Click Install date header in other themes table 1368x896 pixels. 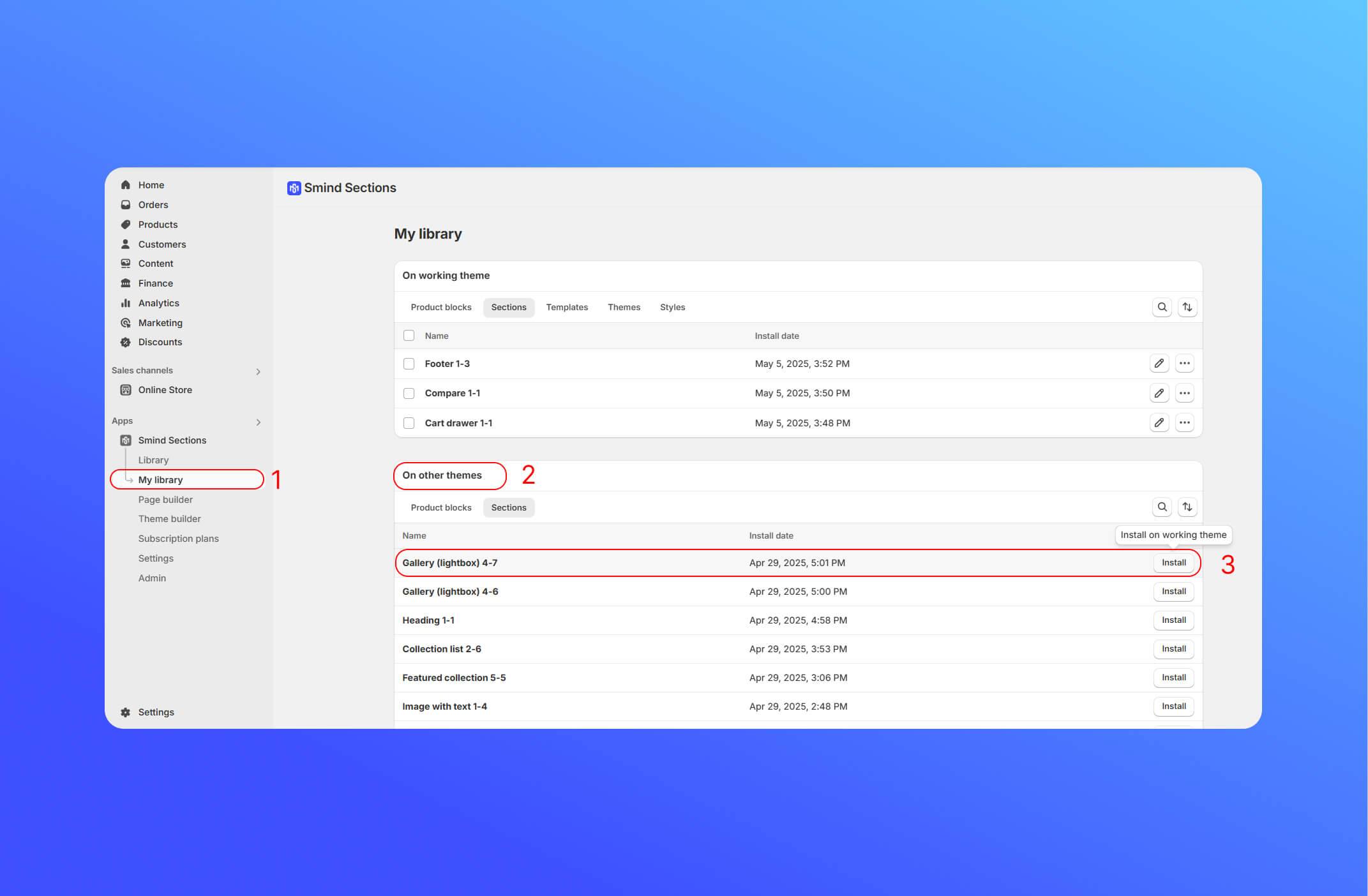(x=771, y=535)
